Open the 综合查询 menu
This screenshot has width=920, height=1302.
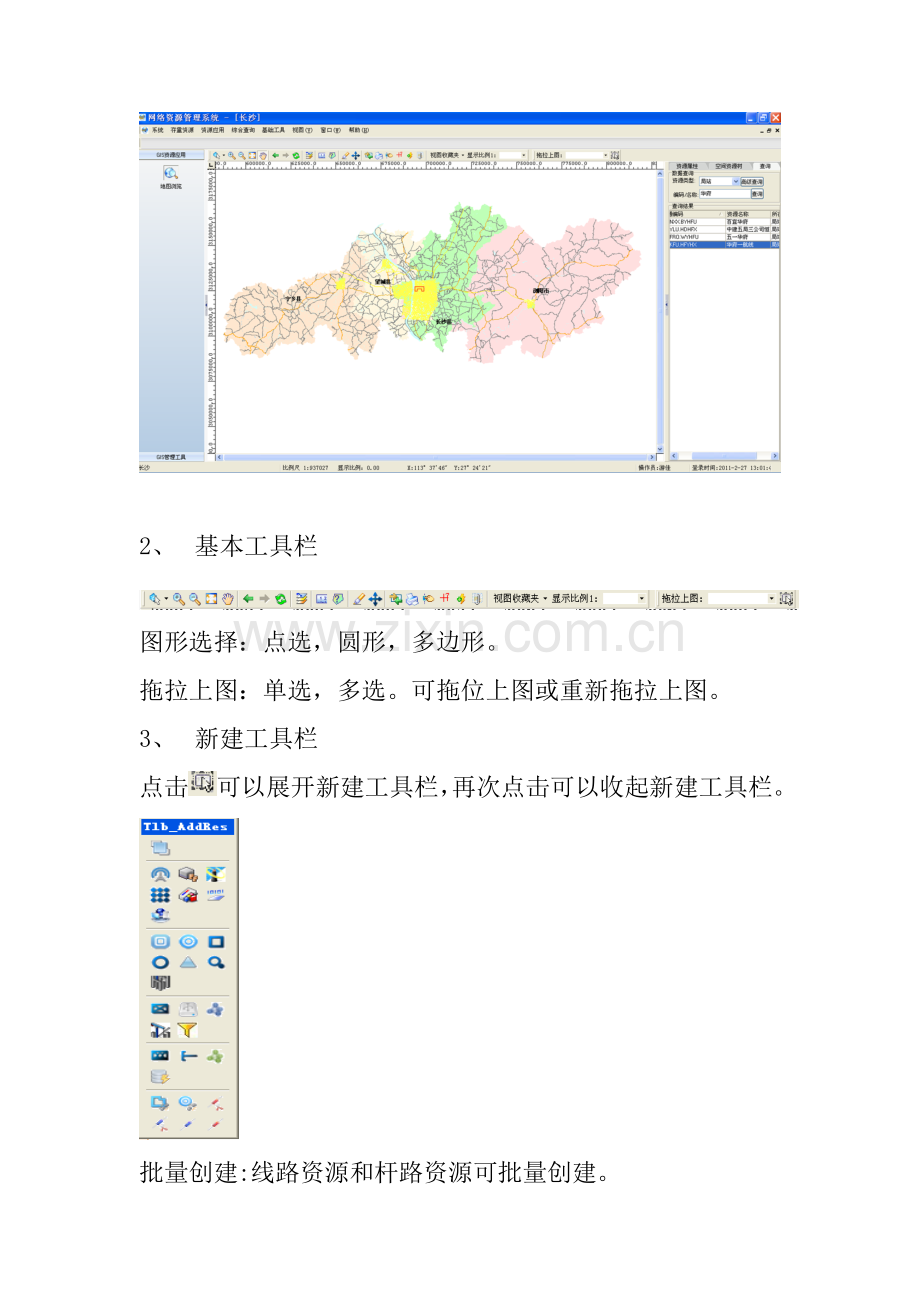click(242, 130)
